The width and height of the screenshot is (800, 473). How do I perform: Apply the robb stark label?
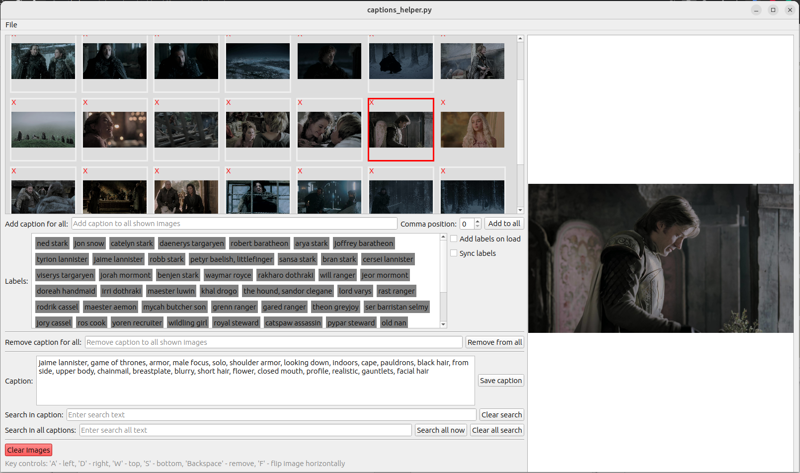[166, 259]
